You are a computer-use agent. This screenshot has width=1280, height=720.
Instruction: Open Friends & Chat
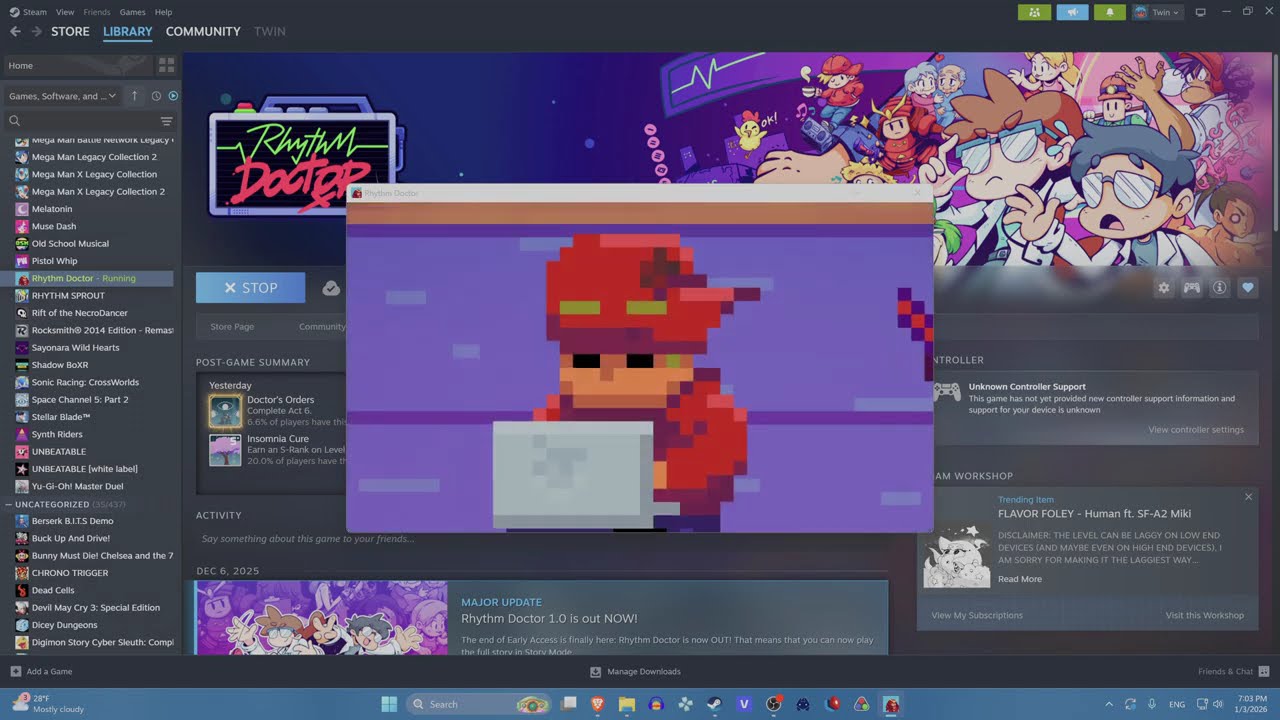(x=1233, y=671)
